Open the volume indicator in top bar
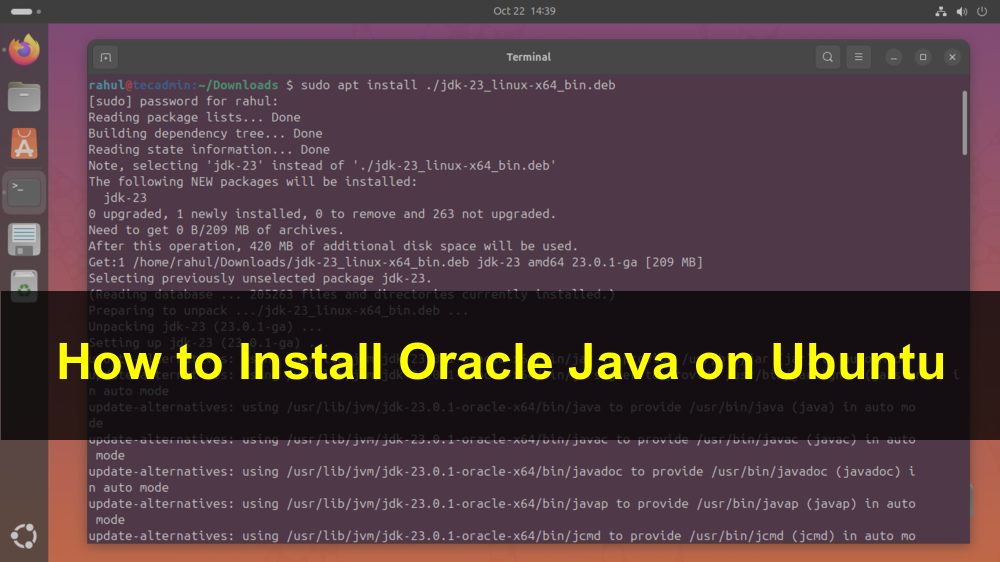Screen dimensions: 1000x562 (x=962, y=11)
